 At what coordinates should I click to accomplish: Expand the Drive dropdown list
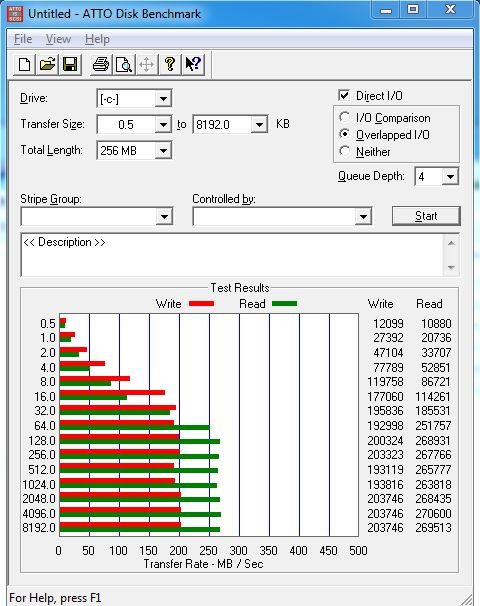[163, 99]
